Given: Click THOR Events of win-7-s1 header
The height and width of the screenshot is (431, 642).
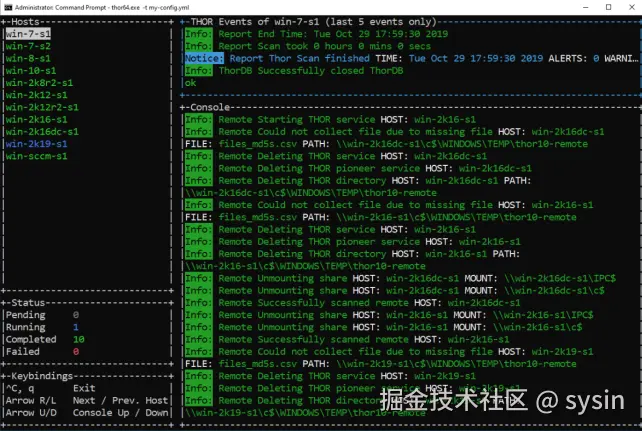Looking at the screenshot, I should 313,22.
